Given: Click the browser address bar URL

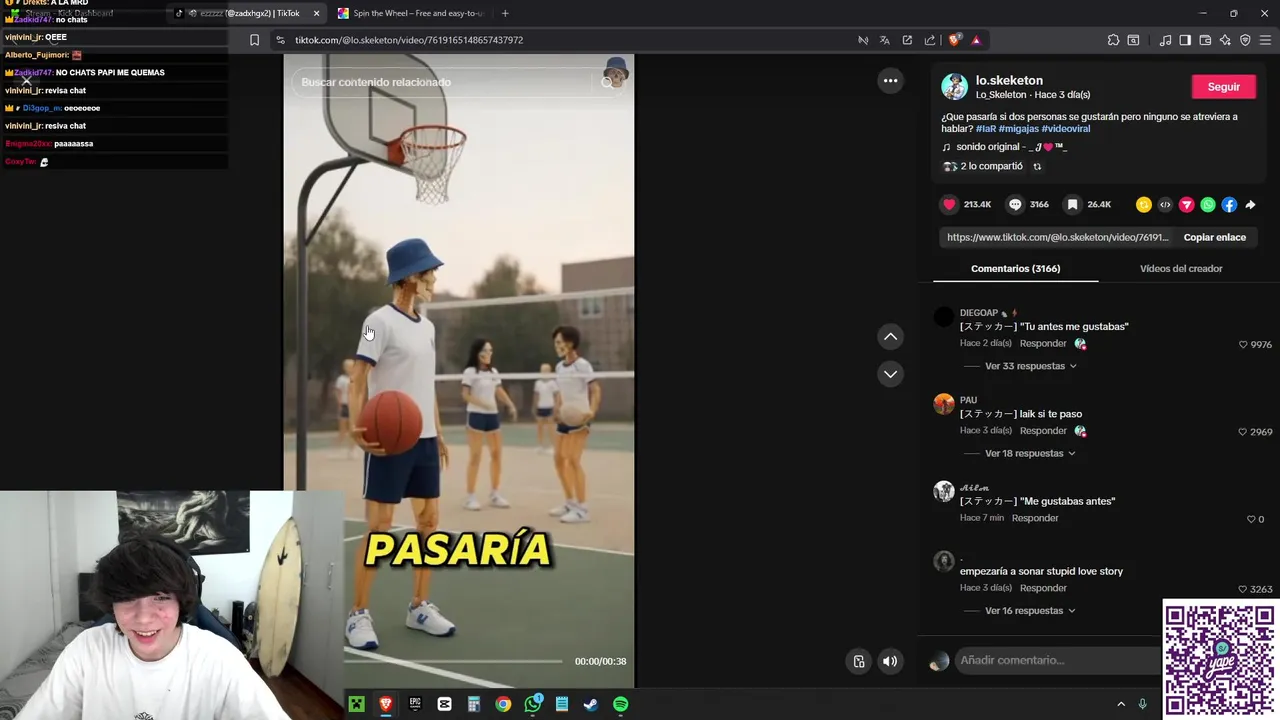Looking at the screenshot, I should click(x=409, y=40).
